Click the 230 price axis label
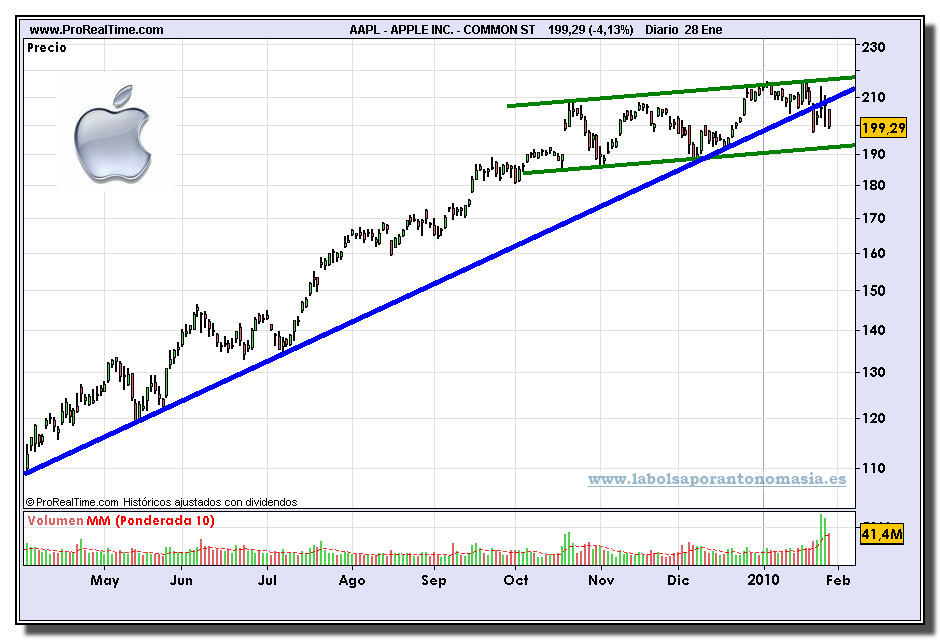The image size is (940, 640). 873,47
